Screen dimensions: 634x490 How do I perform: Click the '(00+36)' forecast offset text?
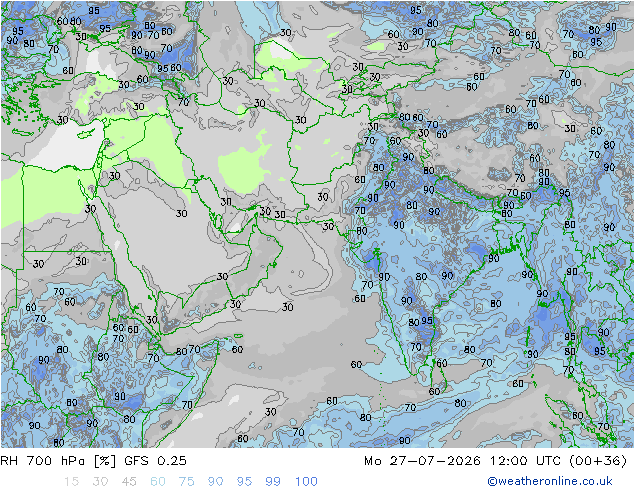(598, 461)
